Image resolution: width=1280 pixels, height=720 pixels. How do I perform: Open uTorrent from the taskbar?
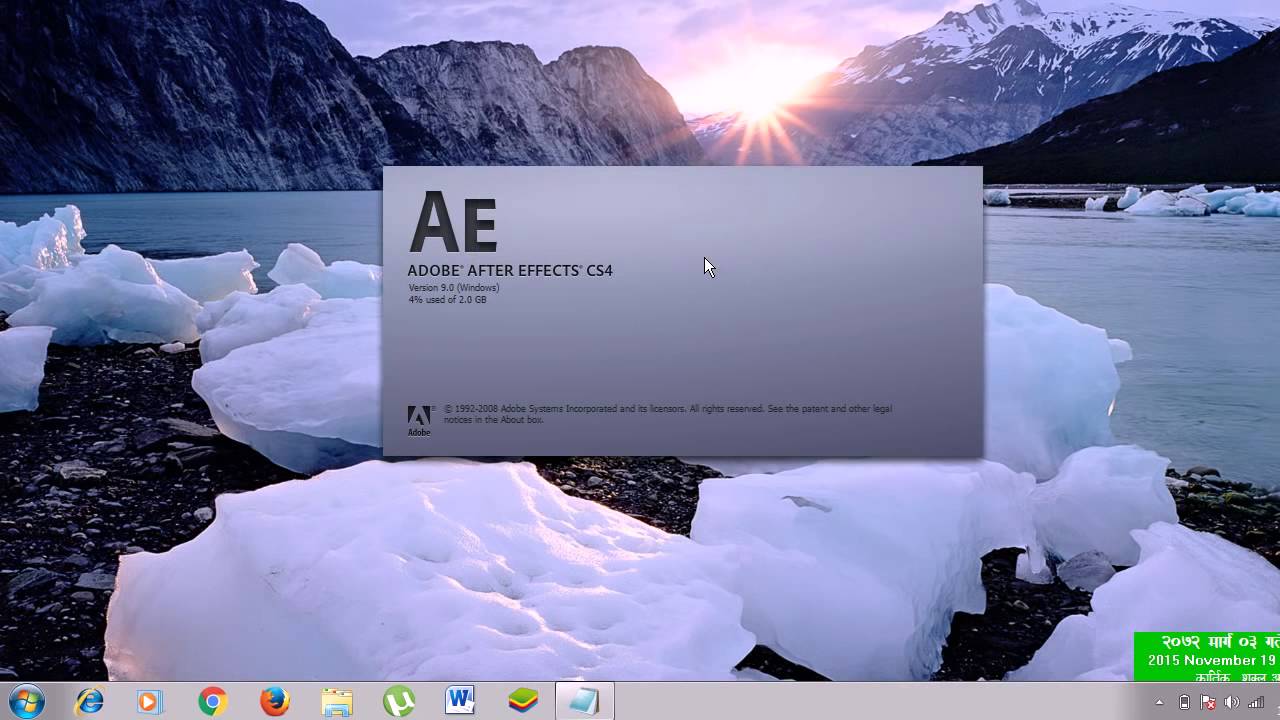pyautogui.click(x=399, y=702)
